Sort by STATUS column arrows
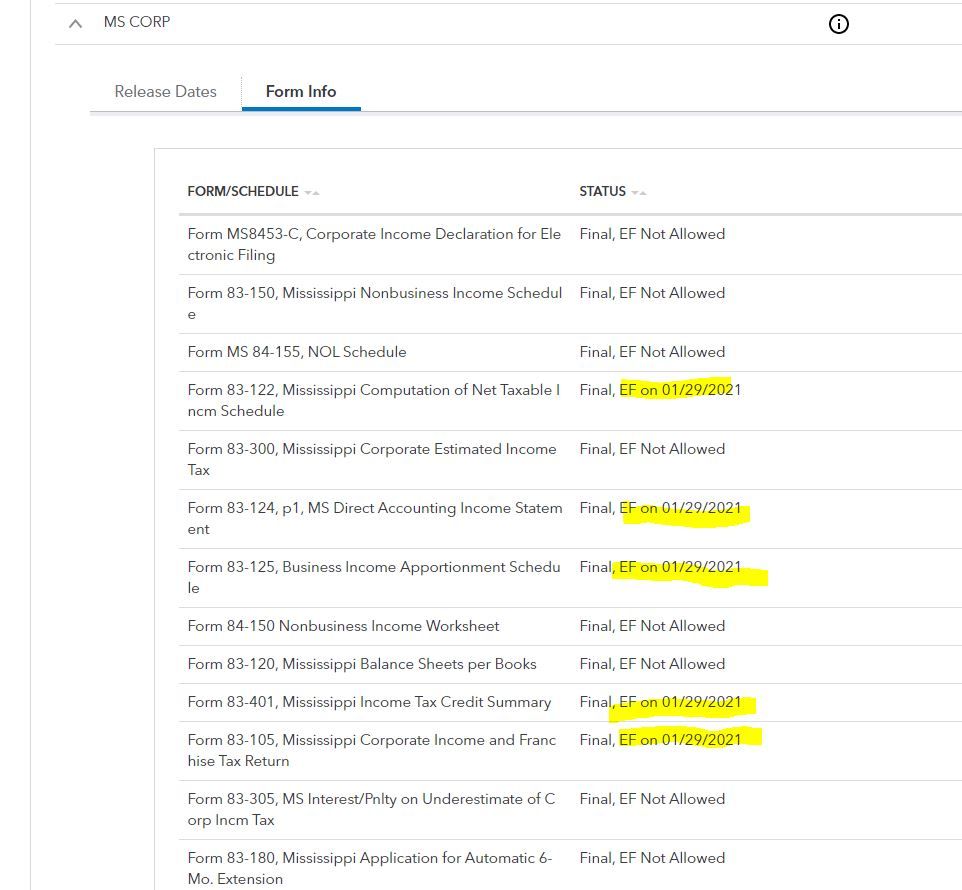Screen dimensions: 962x890 639,192
